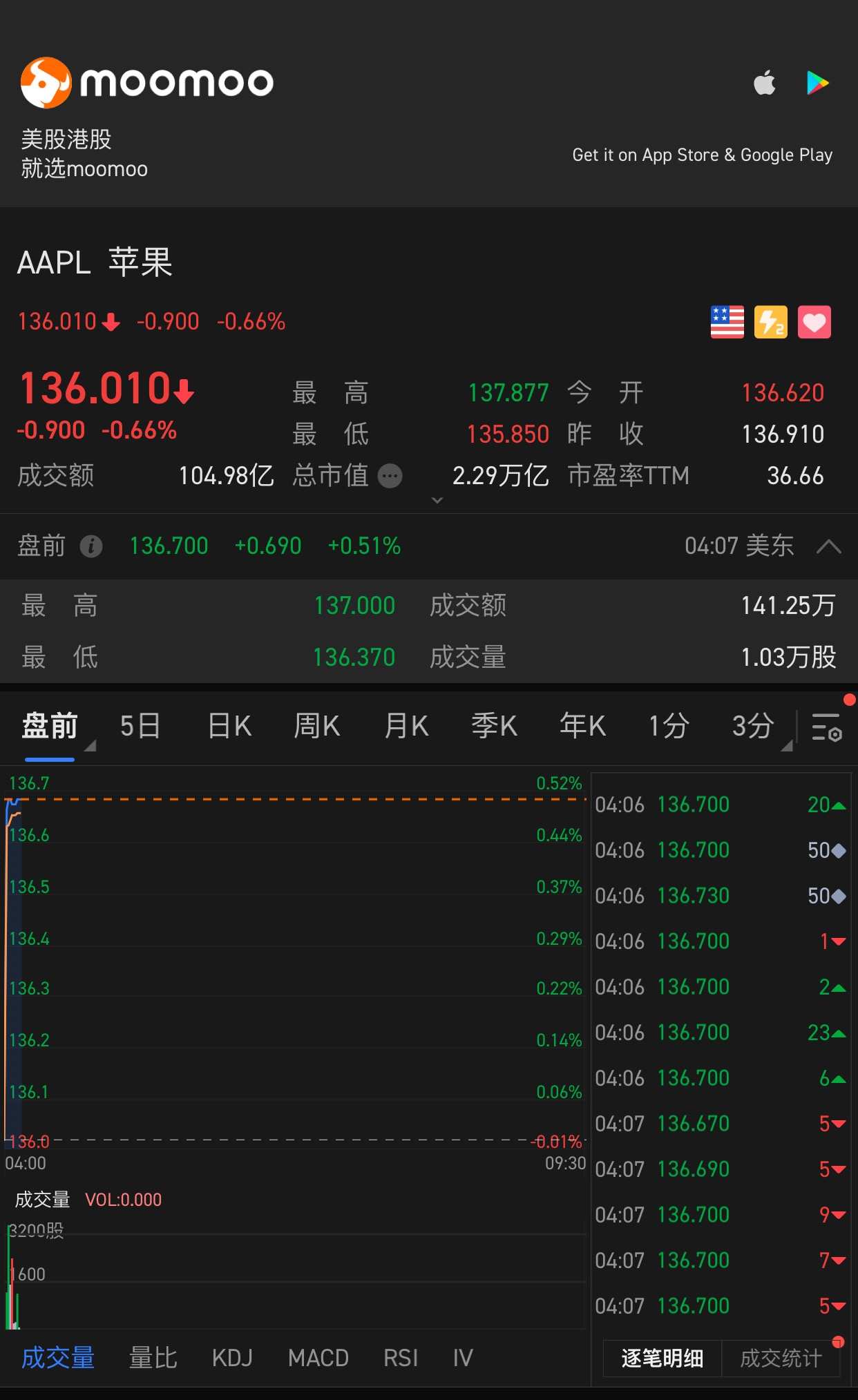Open the Apple App Store icon
Image resolution: width=858 pixels, height=1400 pixels.
[764, 83]
